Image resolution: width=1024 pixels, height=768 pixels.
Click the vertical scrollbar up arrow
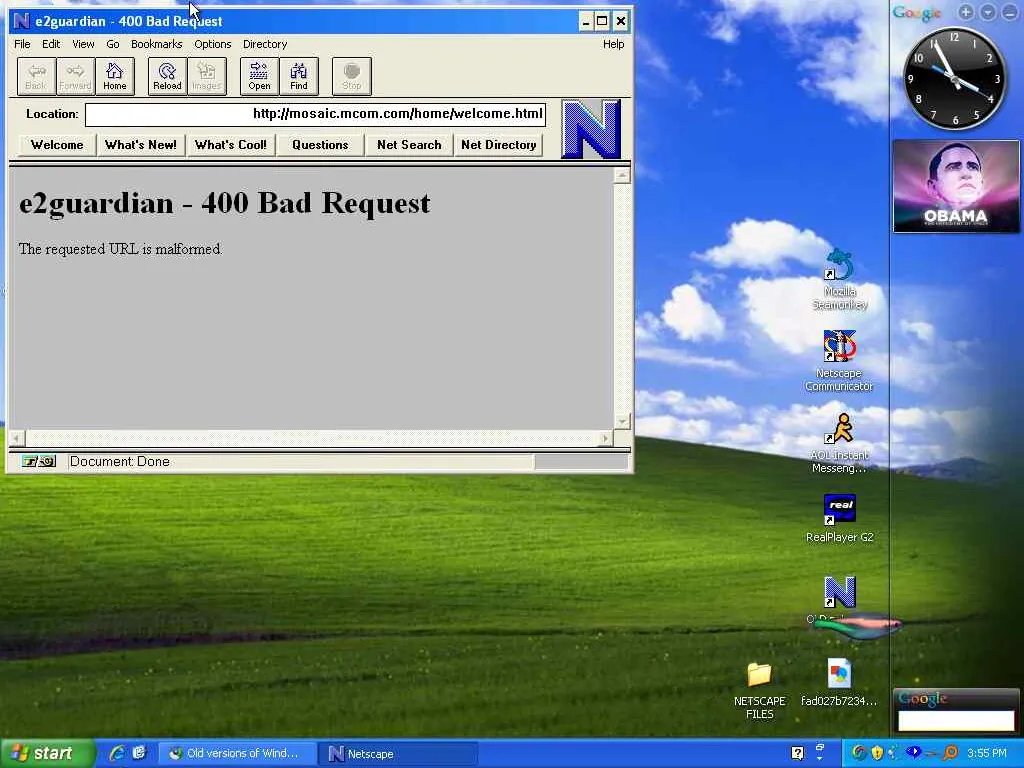pos(622,175)
